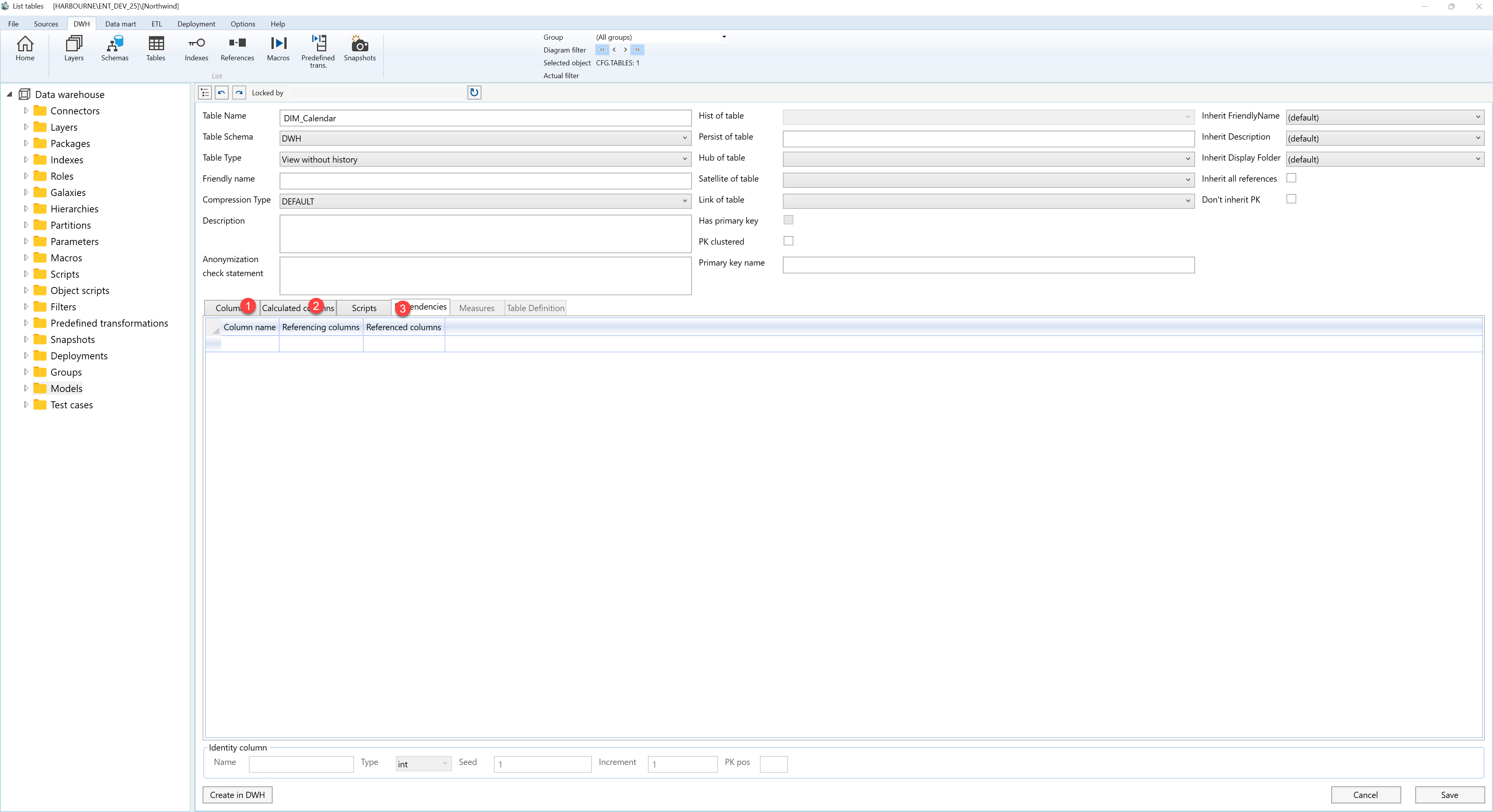Open the Deployment ribbon tab
This screenshot has width=1493, height=812.
196,24
